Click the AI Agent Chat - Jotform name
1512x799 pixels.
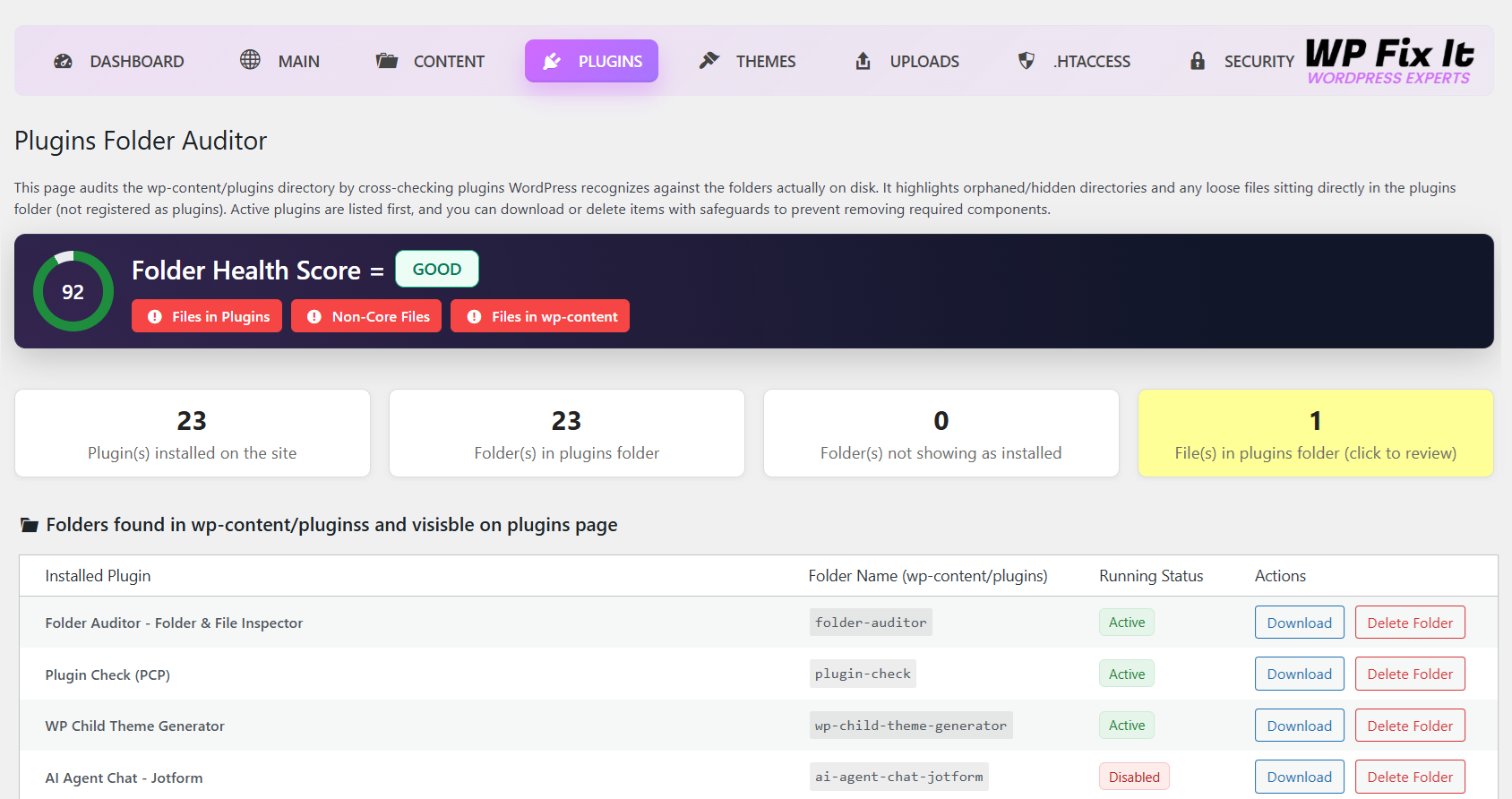click(124, 778)
